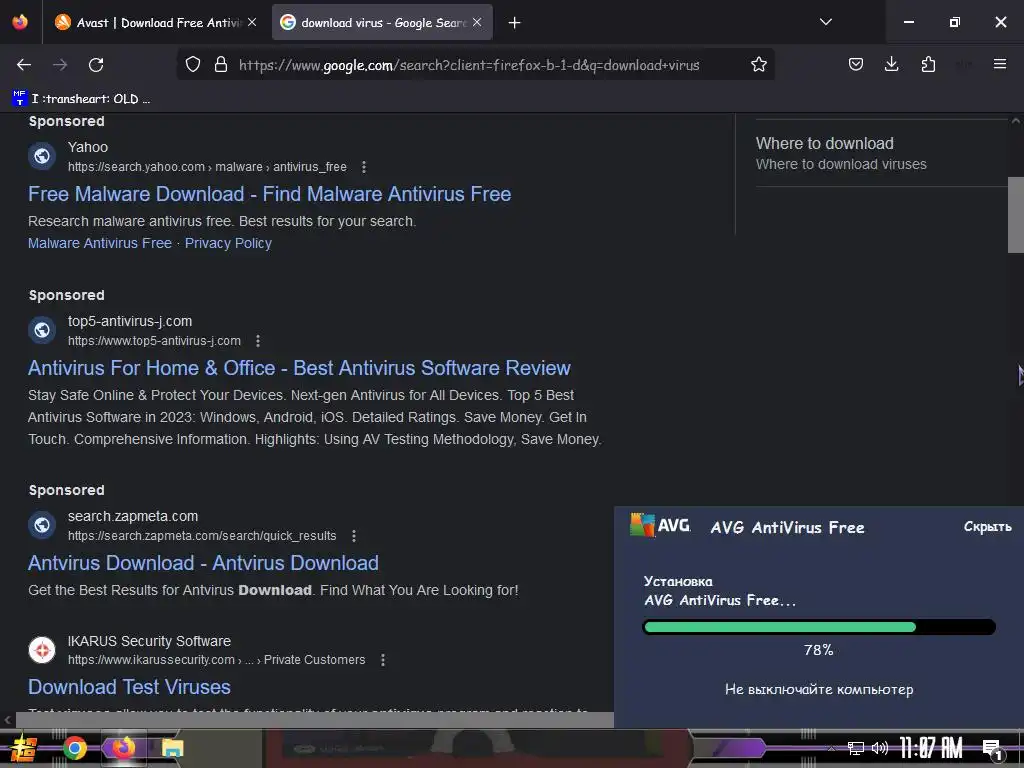This screenshot has width=1024, height=768.
Task: Hide the AVG popup with Скрыть
Action: tap(987, 526)
